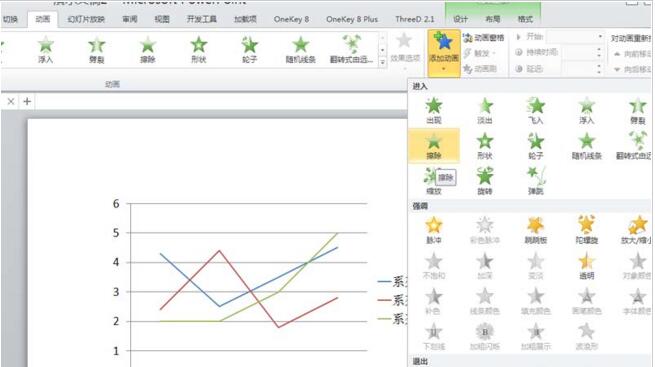Choose 随机线条 in the entrance dropdown list
Screen dimensions: 655x367
pyautogui.click(x=586, y=146)
